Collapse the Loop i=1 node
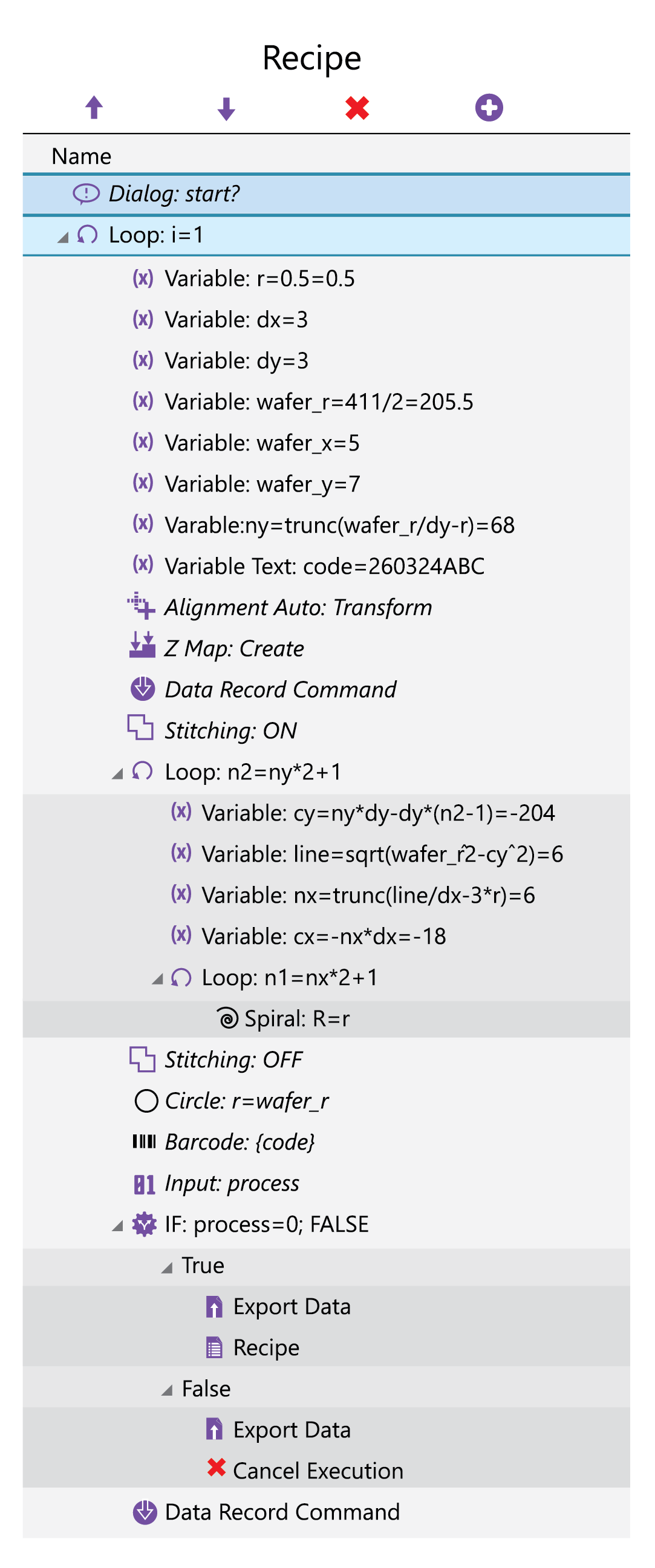 (64, 237)
